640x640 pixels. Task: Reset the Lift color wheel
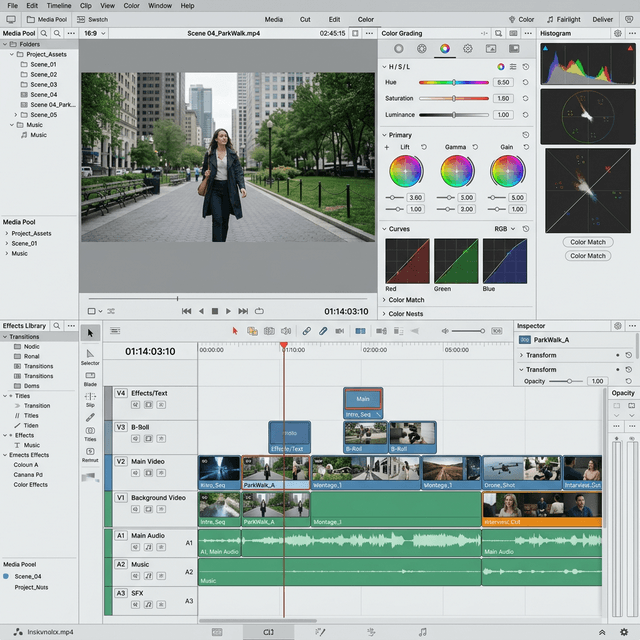pyautogui.click(x=424, y=147)
